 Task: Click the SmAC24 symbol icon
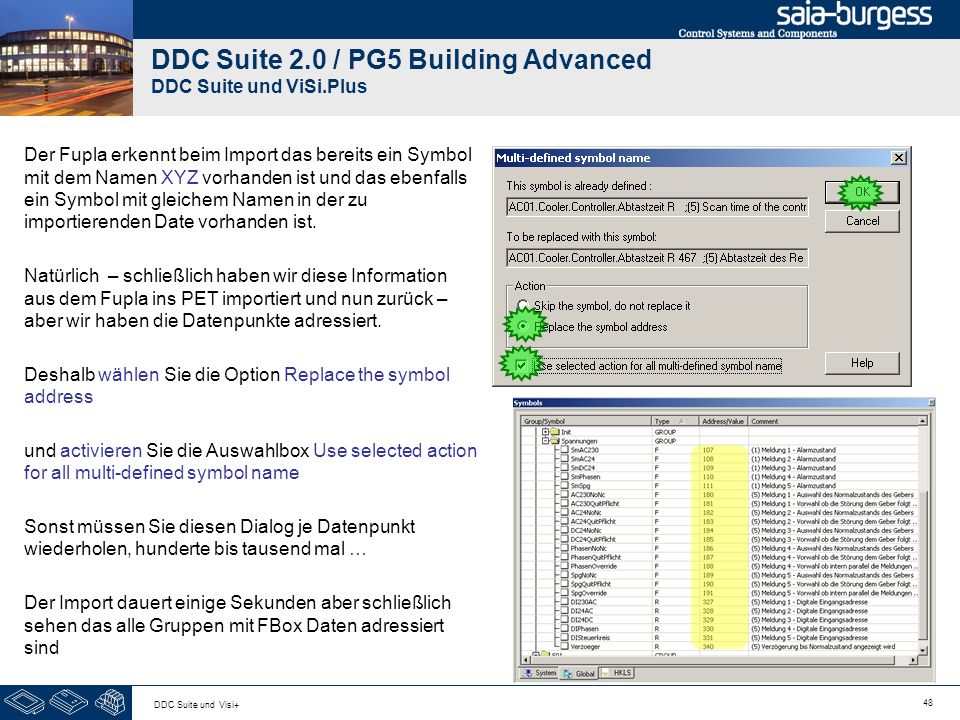coord(565,459)
